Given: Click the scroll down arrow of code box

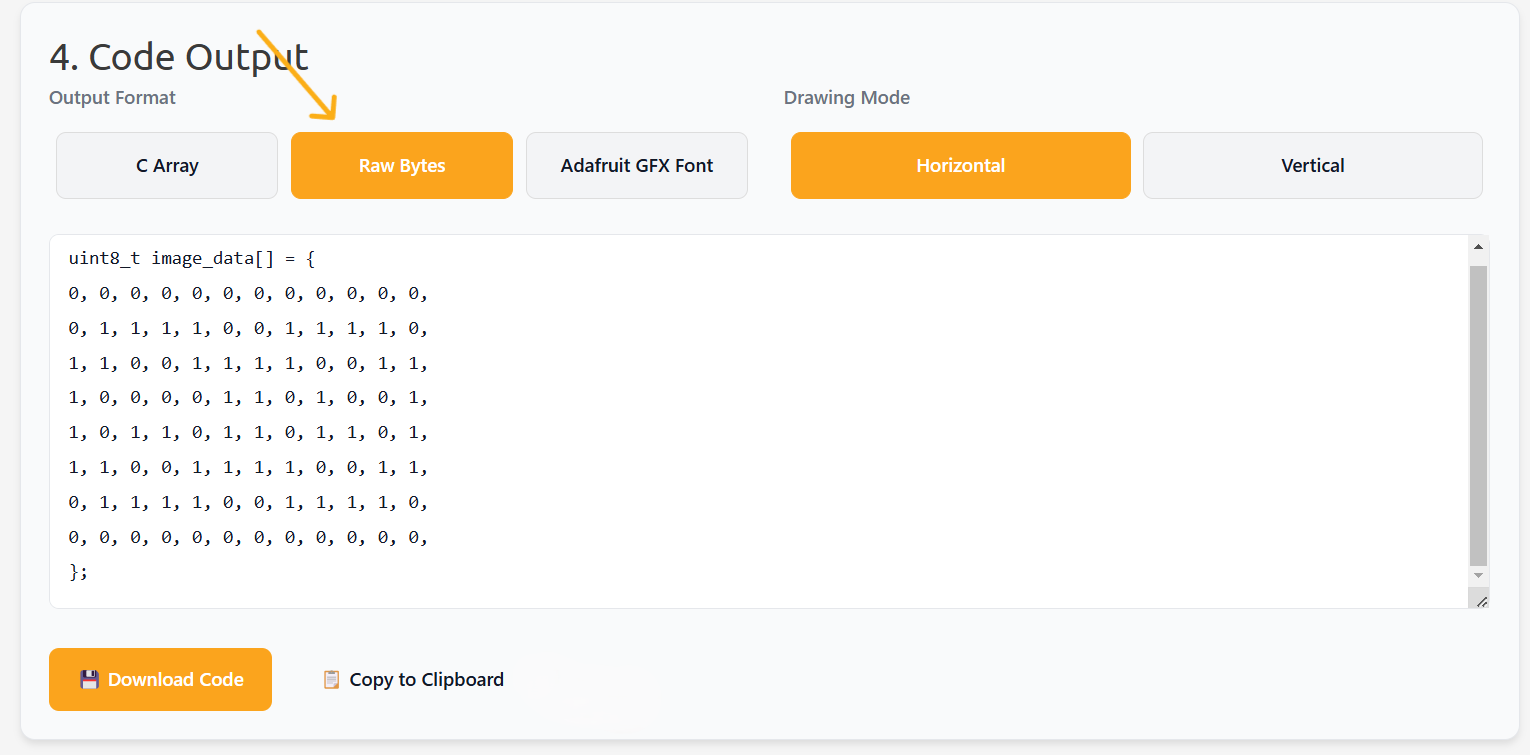Looking at the screenshot, I should 1478,576.
